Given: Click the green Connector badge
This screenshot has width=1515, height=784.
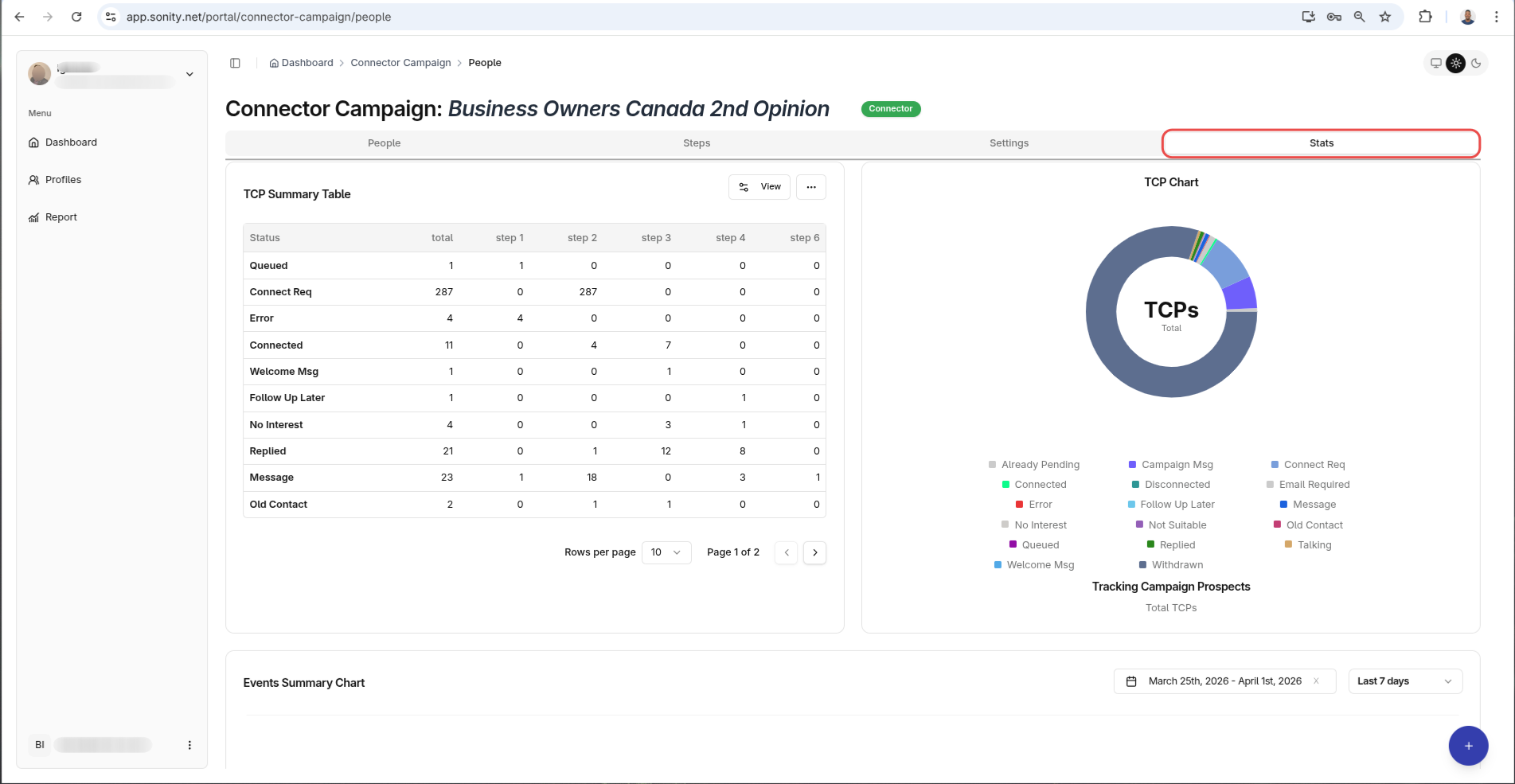Looking at the screenshot, I should [x=891, y=109].
